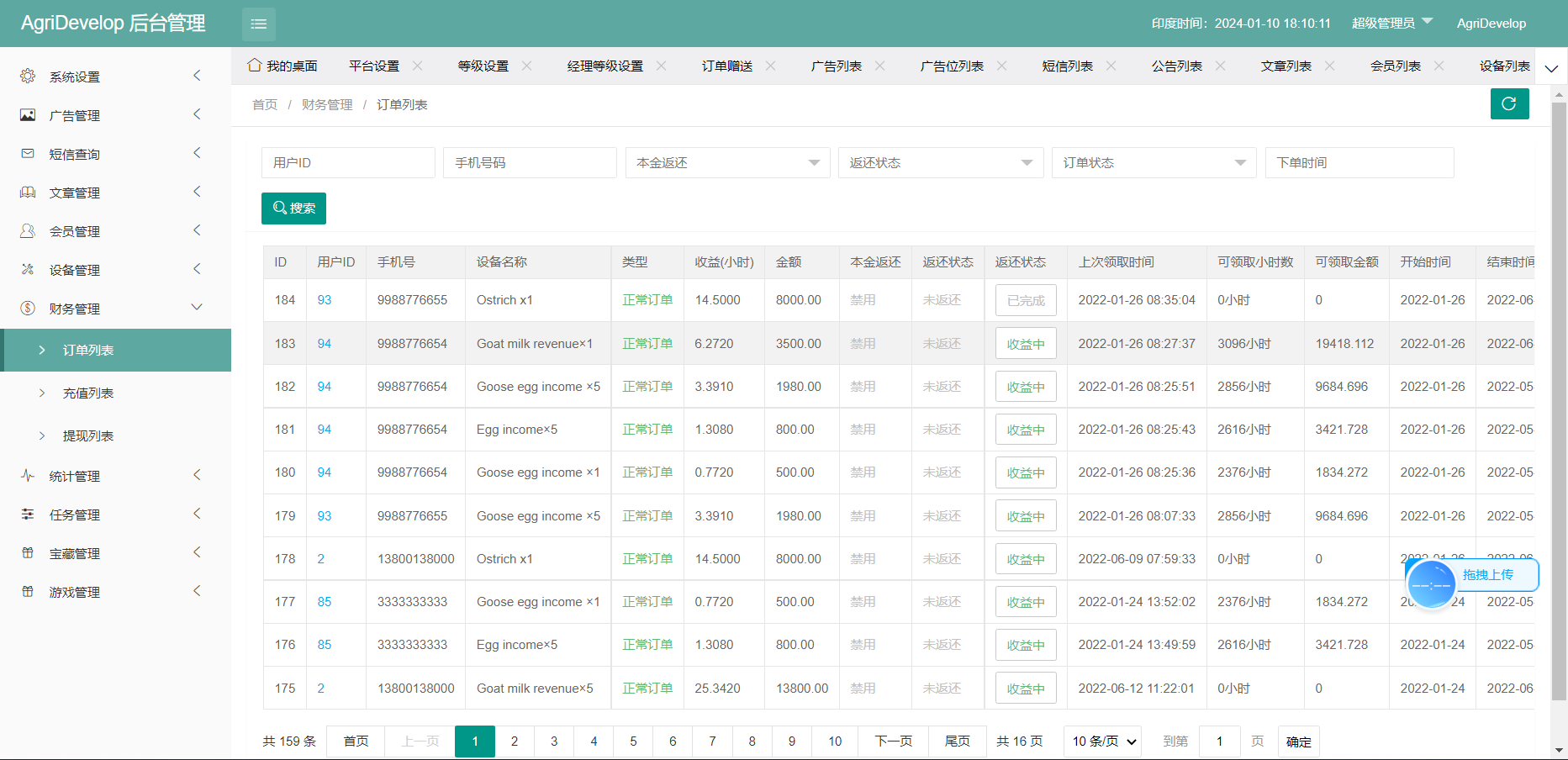Switch to the 经理等级设置 tab
1568x760 pixels.
(605, 66)
